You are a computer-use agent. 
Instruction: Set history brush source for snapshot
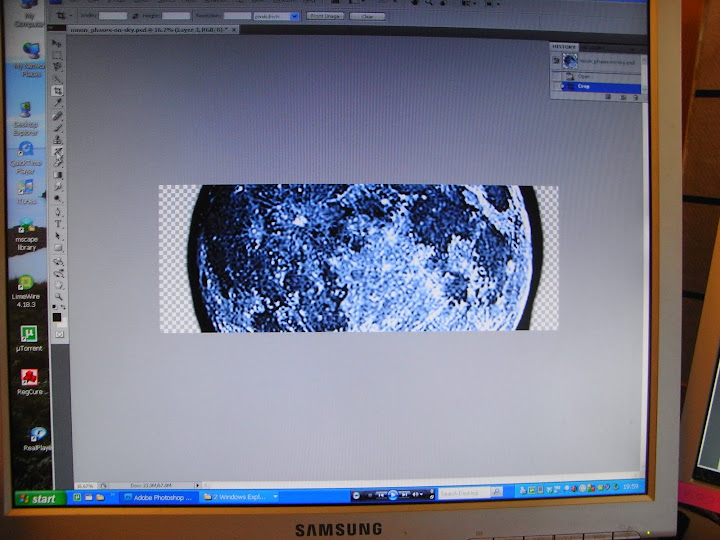pyautogui.click(x=556, y=61)
